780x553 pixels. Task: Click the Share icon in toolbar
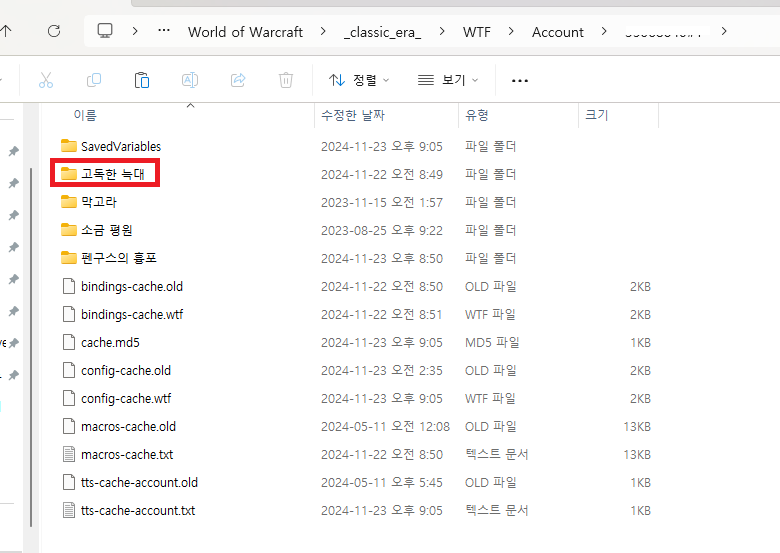(238, 80)
